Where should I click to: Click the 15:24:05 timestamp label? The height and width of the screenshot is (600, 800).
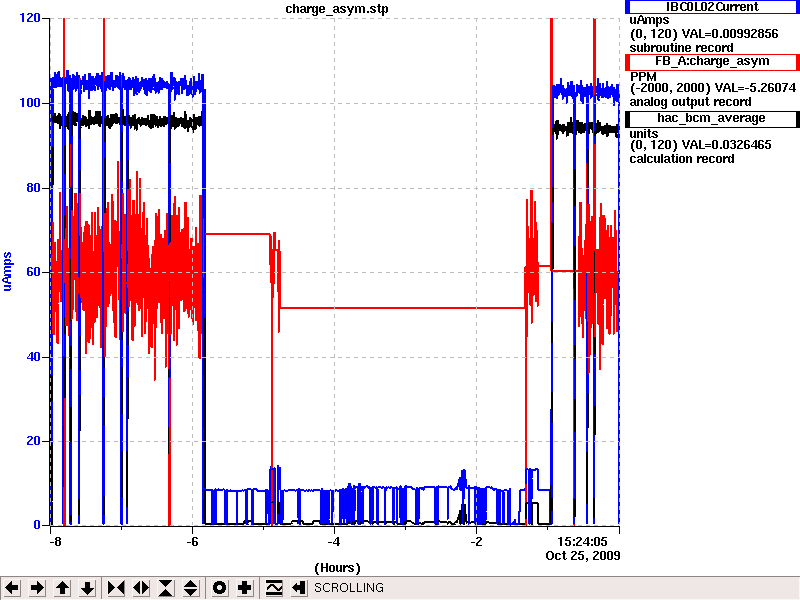(582, 542)
